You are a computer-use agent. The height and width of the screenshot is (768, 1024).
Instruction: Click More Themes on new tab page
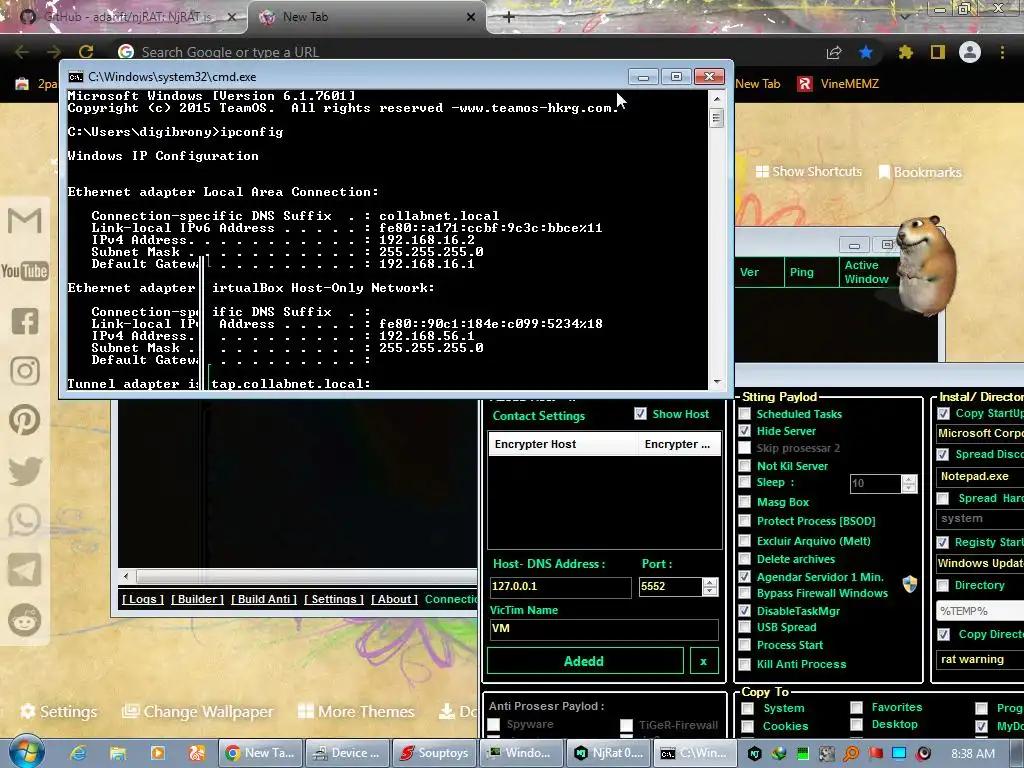tap(356, 711)
